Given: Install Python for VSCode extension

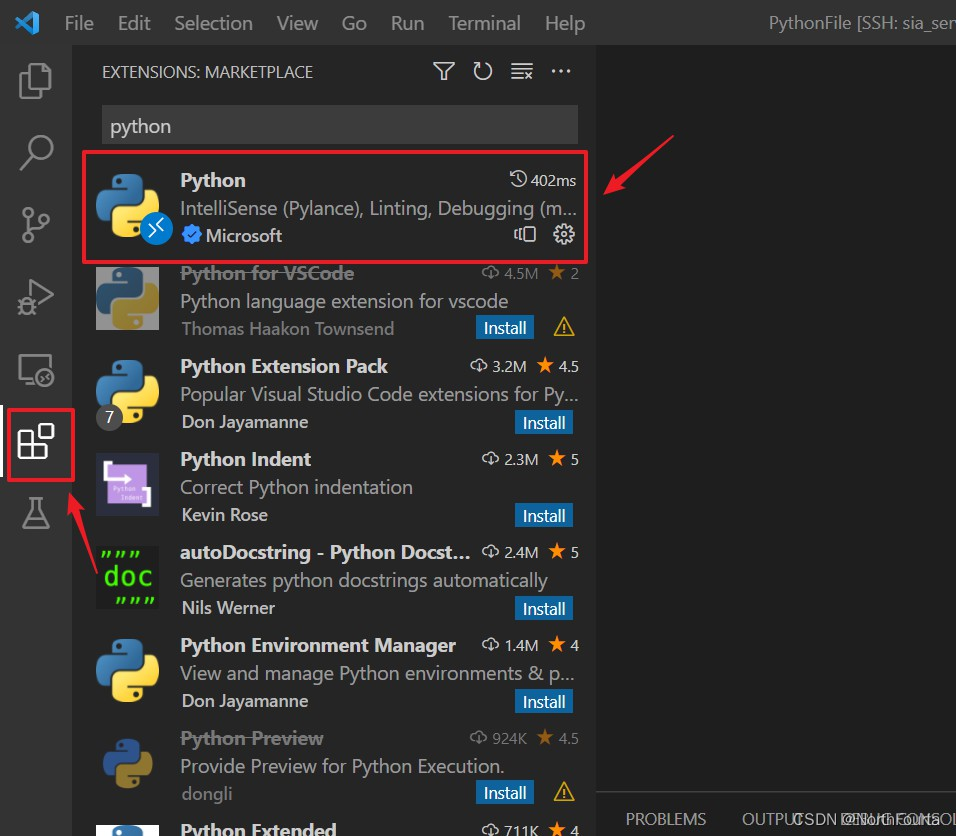Looking at the screenshot, I should (x=505, y=327).
